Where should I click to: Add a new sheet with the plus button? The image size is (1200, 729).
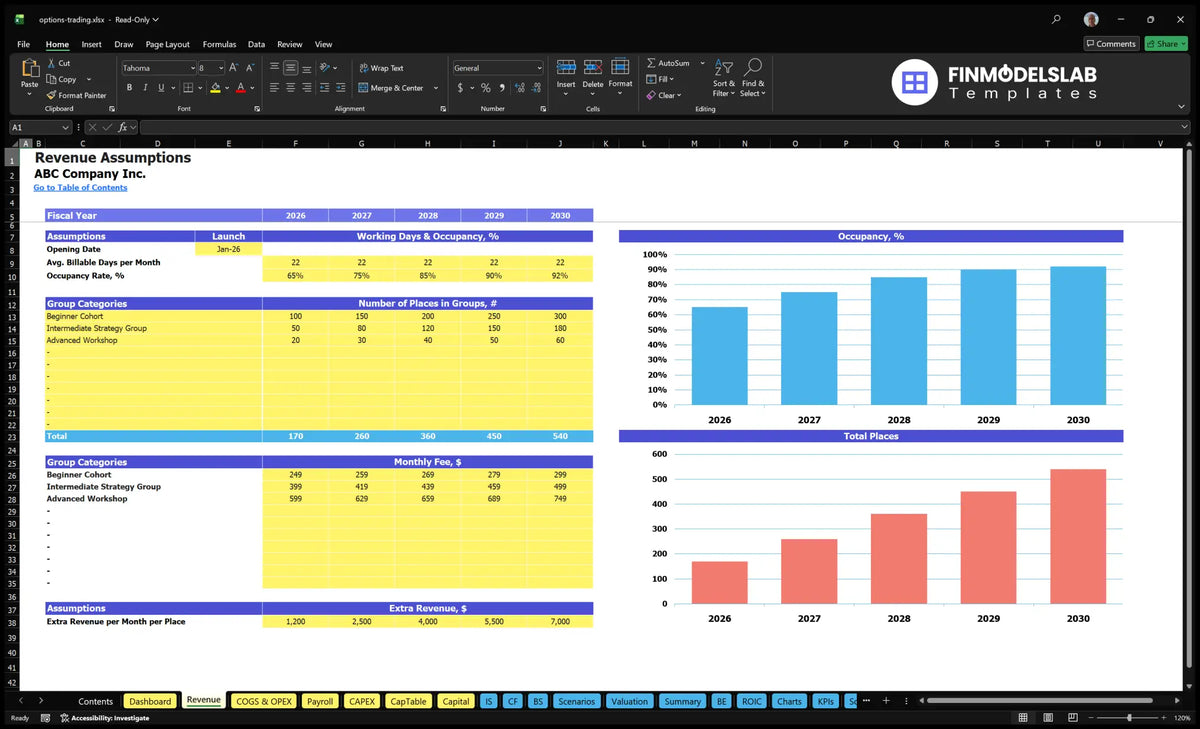[x=885, y=701]
